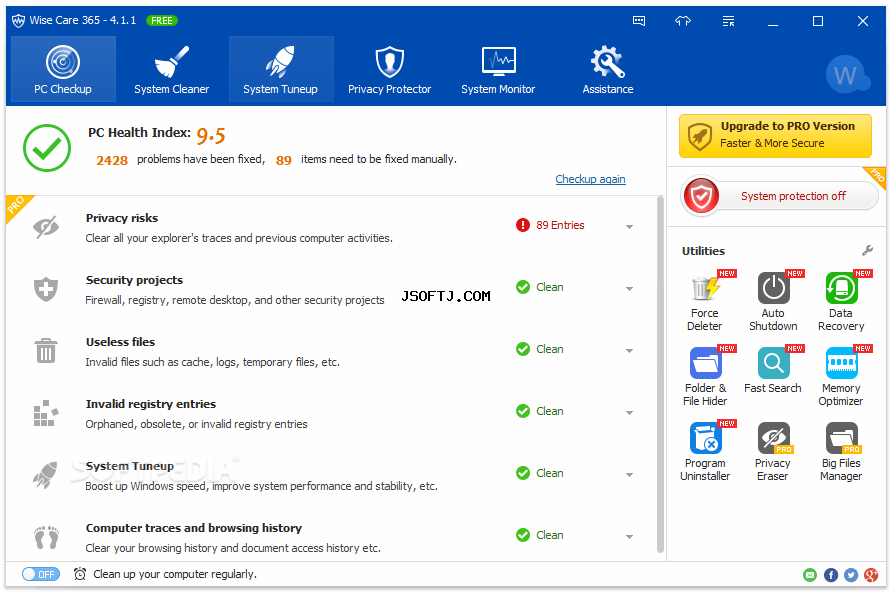This screenshot has width=892, height=592.
Task: Expand the System Tuneup row arrow
Action: click(x=629, y=475)
